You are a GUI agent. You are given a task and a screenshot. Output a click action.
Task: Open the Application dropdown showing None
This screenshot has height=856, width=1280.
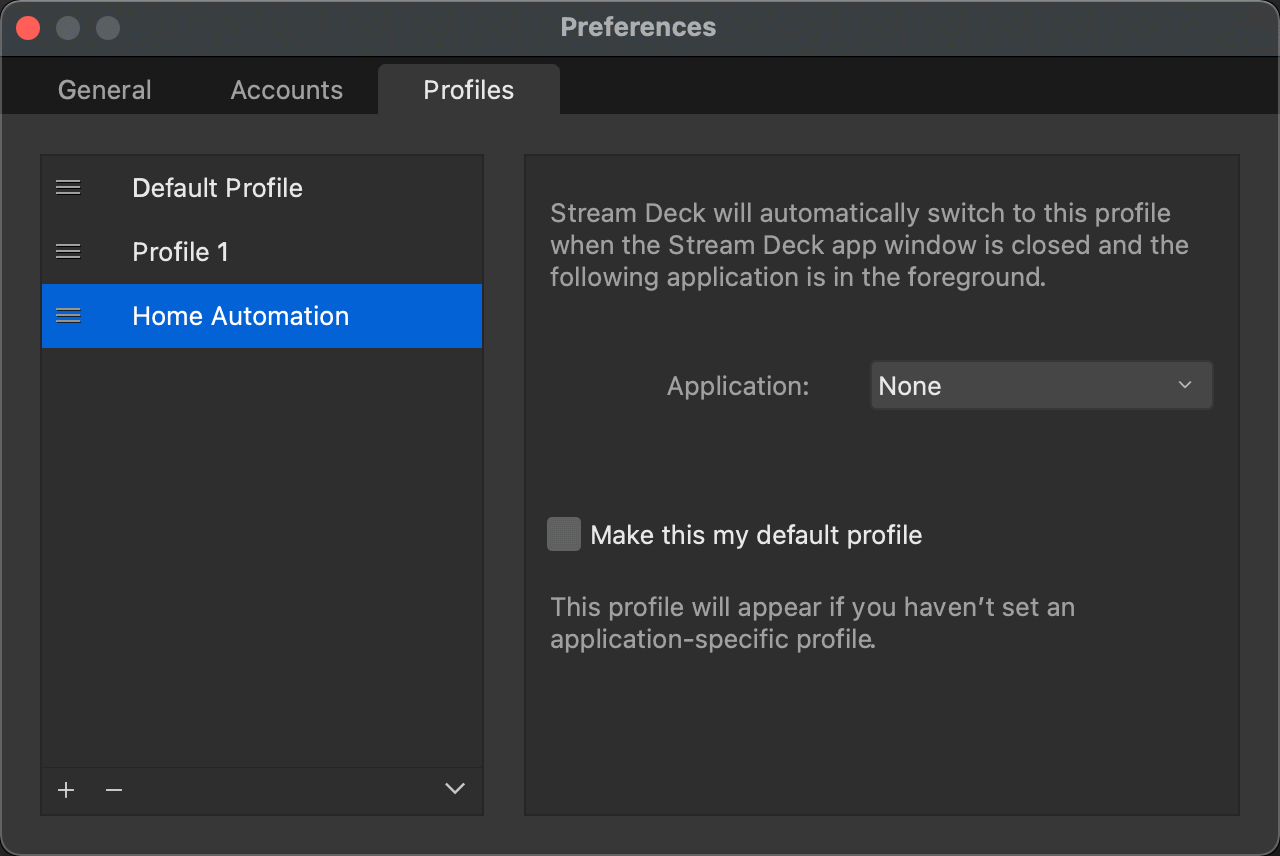pyautogui.click(x=1042, y=386)
